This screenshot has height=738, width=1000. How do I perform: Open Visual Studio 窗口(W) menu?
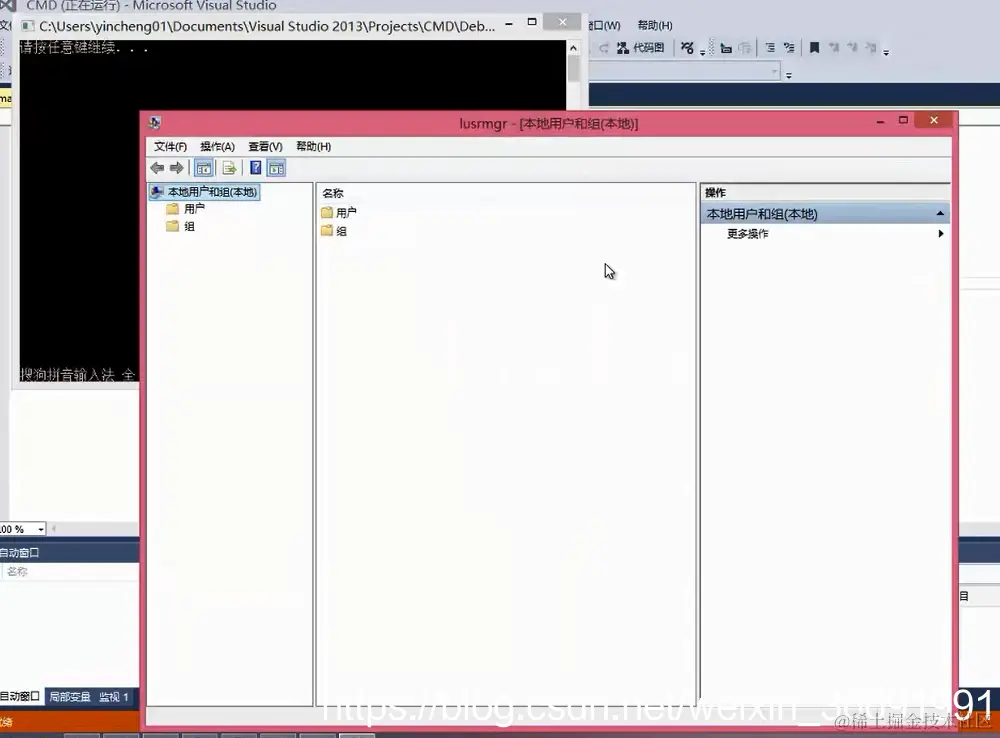click(x=605, y=26)
